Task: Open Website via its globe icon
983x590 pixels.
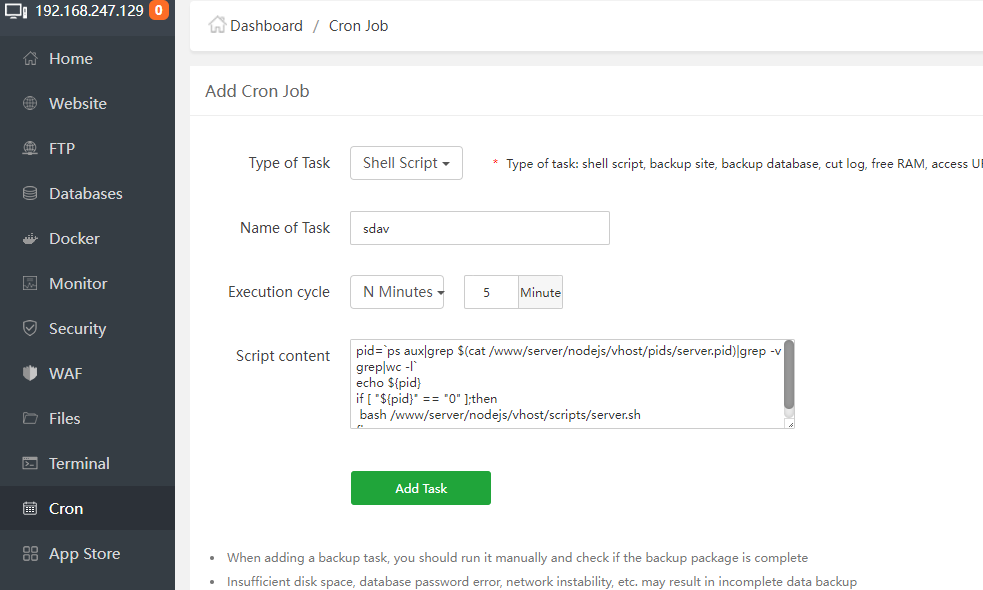Action: [x=30, y=104]
